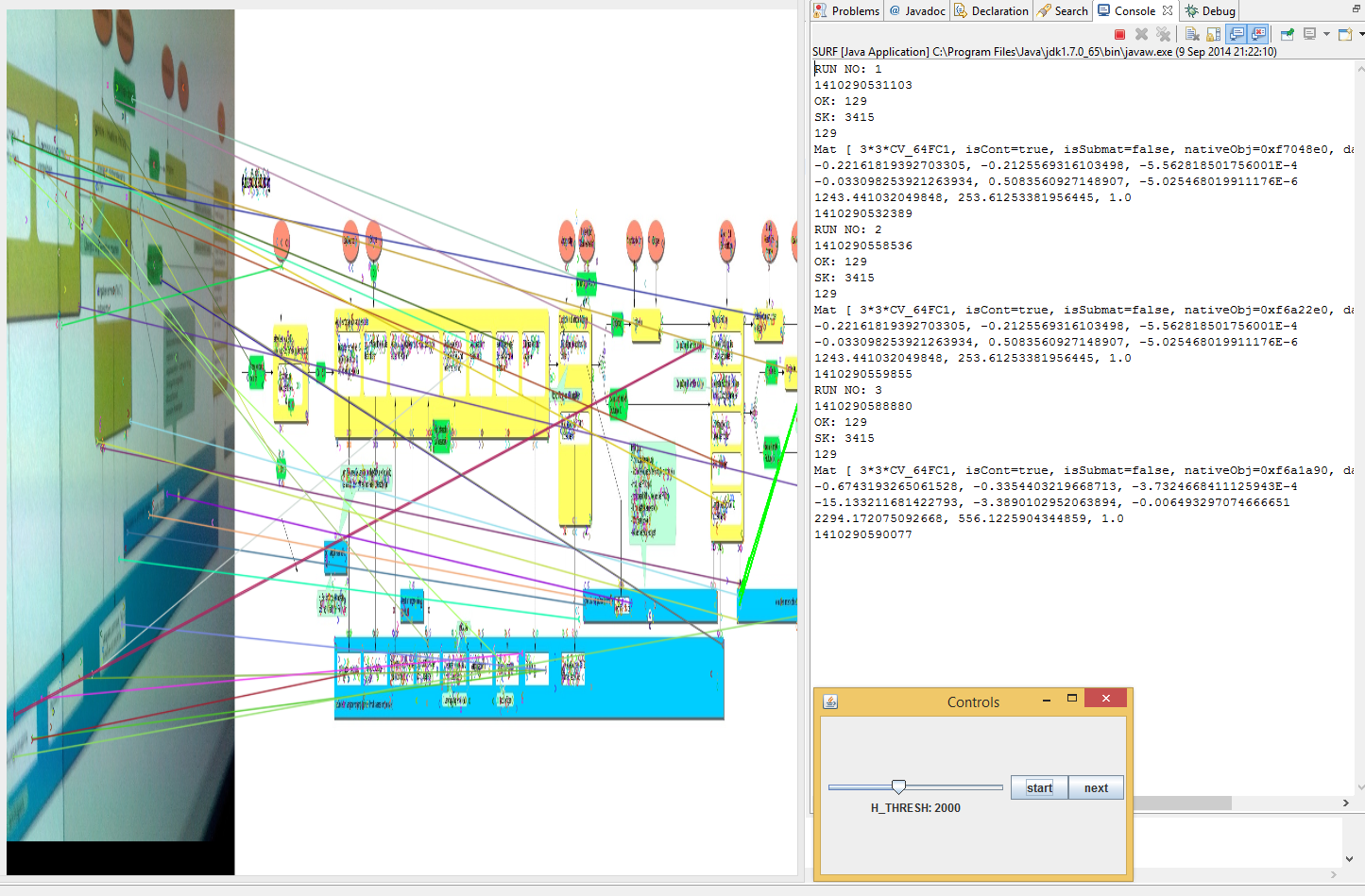Click console line 'RUN NO: 1'
The image size is (1365, 896).
click(848, 69)
